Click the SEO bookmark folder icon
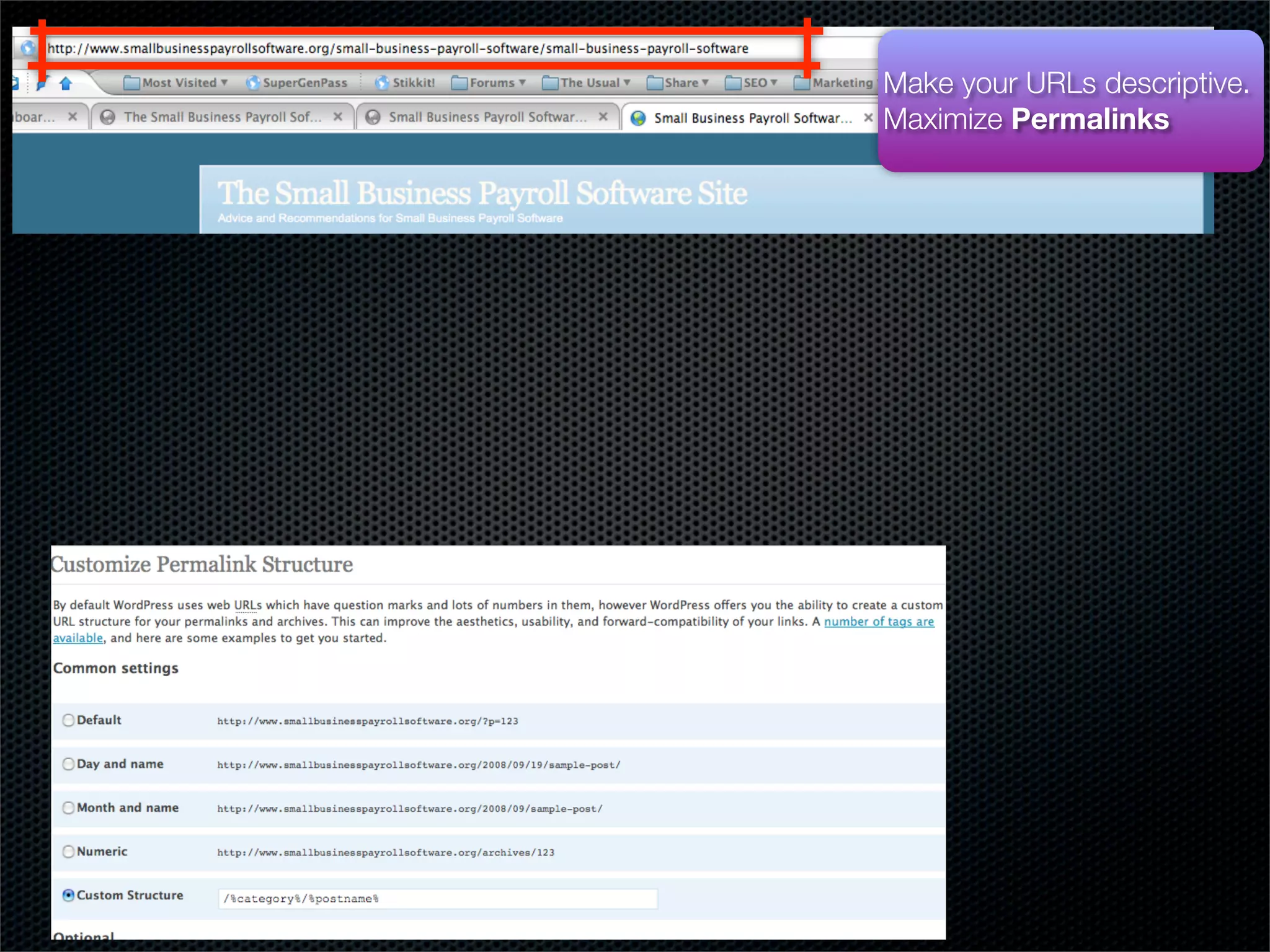This screenshot has width=1270, height=952. [x=733, y=83]
